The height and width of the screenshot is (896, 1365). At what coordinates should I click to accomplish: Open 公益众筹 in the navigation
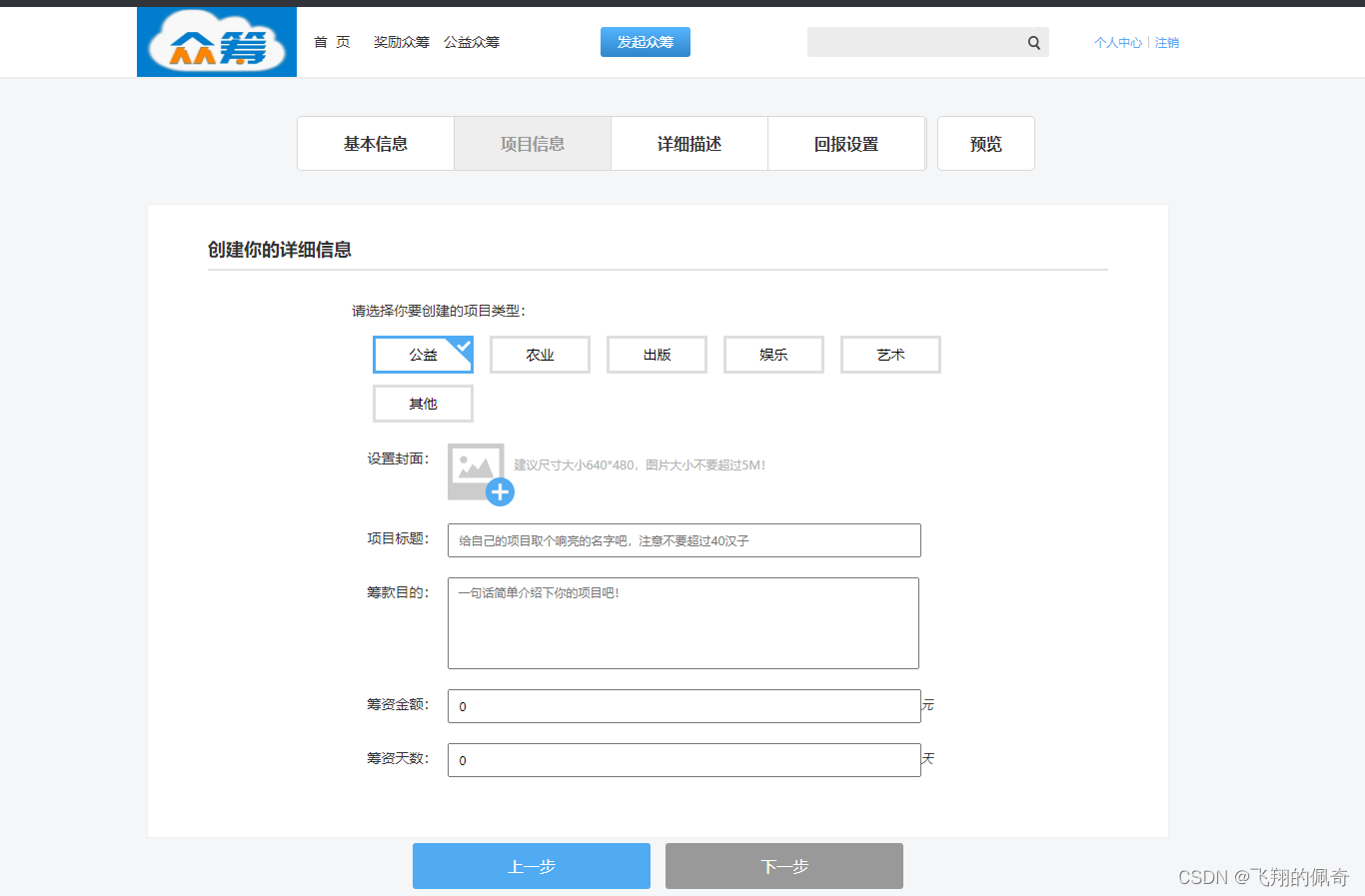tap(472, 42)
